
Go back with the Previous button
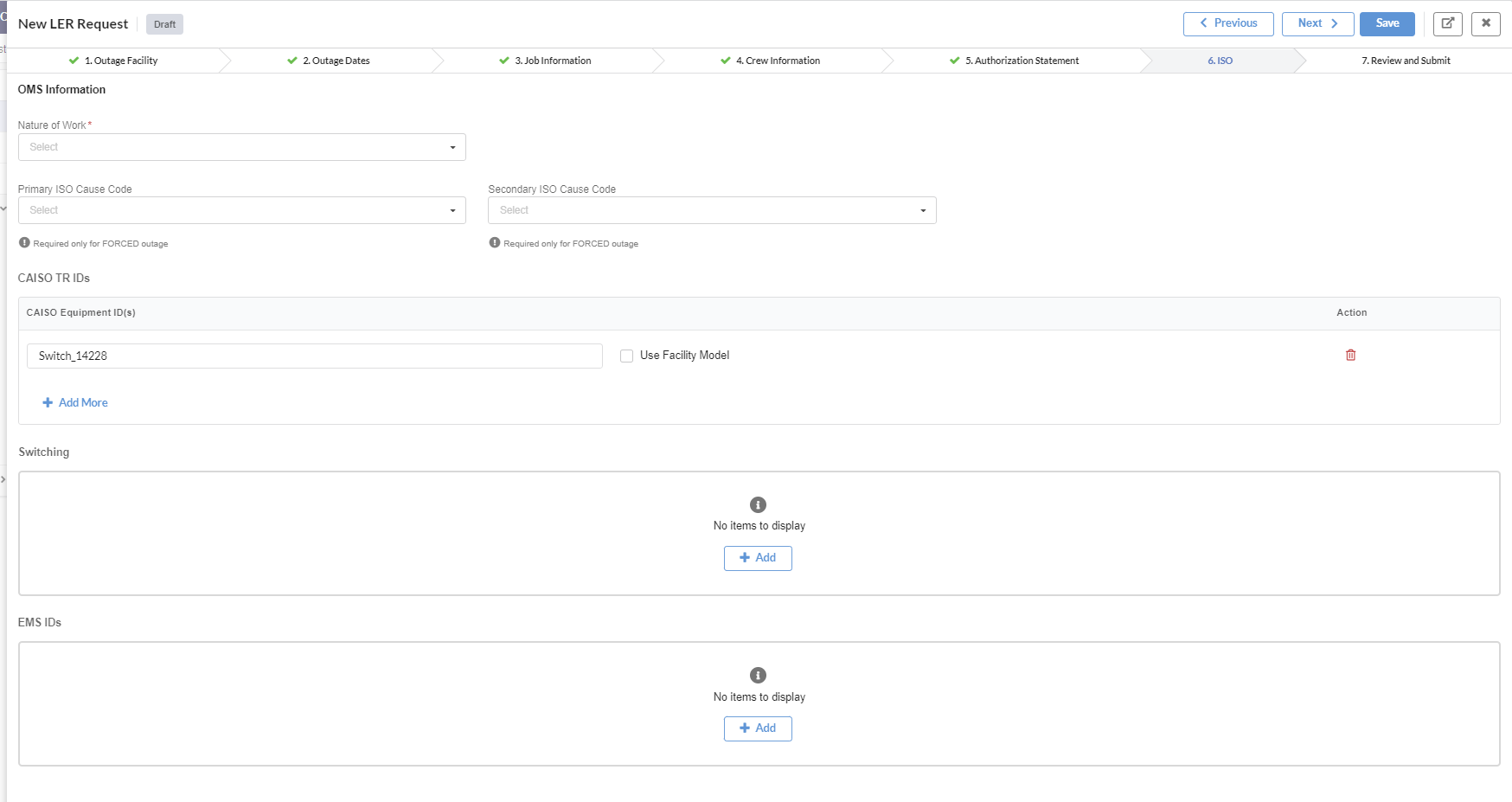pyautogui.click(x=1227, y=23)
